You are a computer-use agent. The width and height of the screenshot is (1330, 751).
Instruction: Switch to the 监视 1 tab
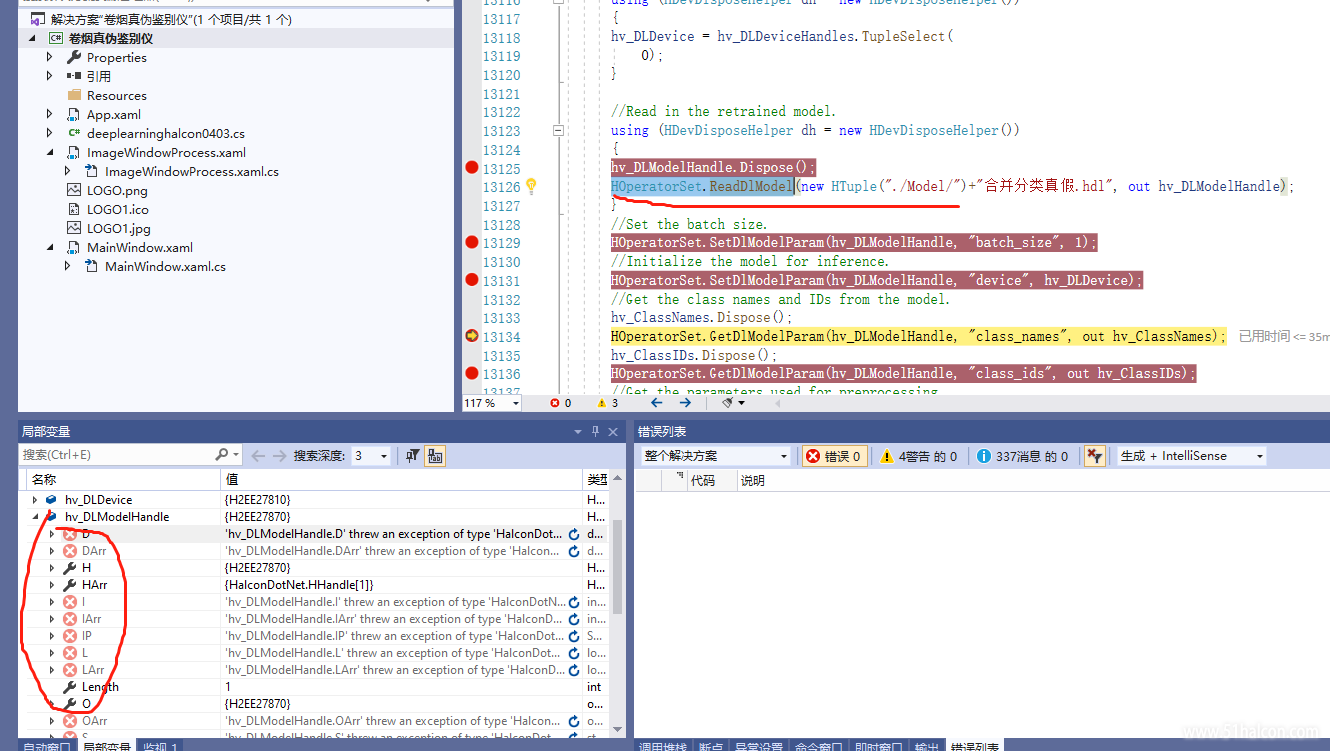[159, 746]
